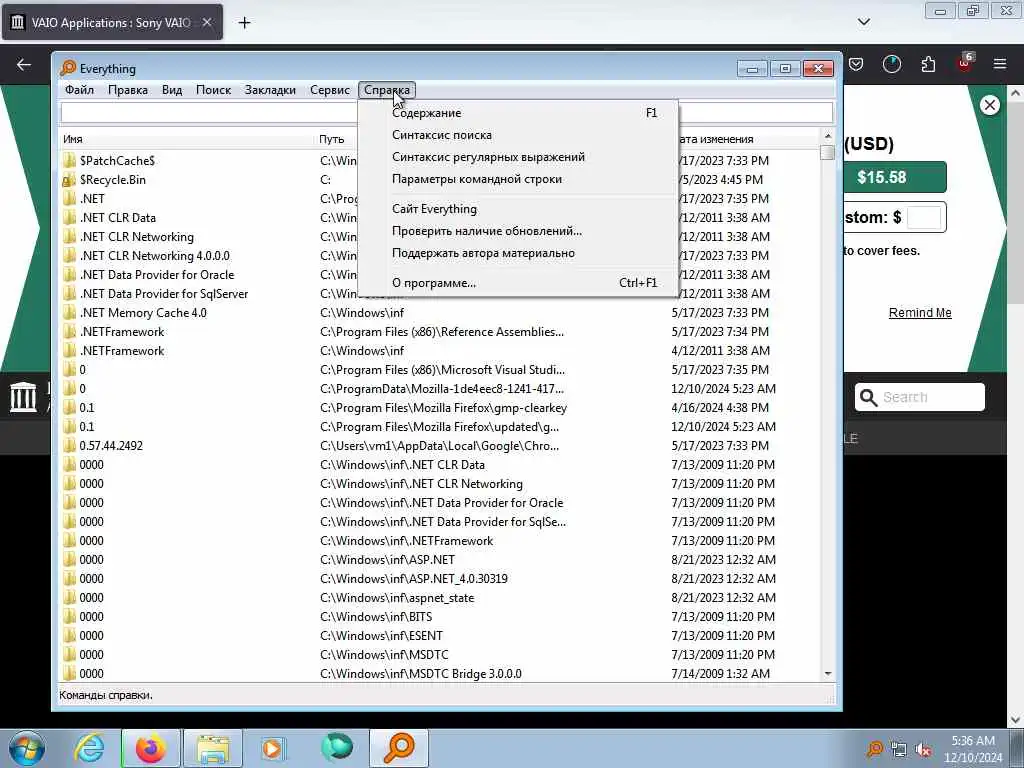Click the custom amount input field

point(924,217)
